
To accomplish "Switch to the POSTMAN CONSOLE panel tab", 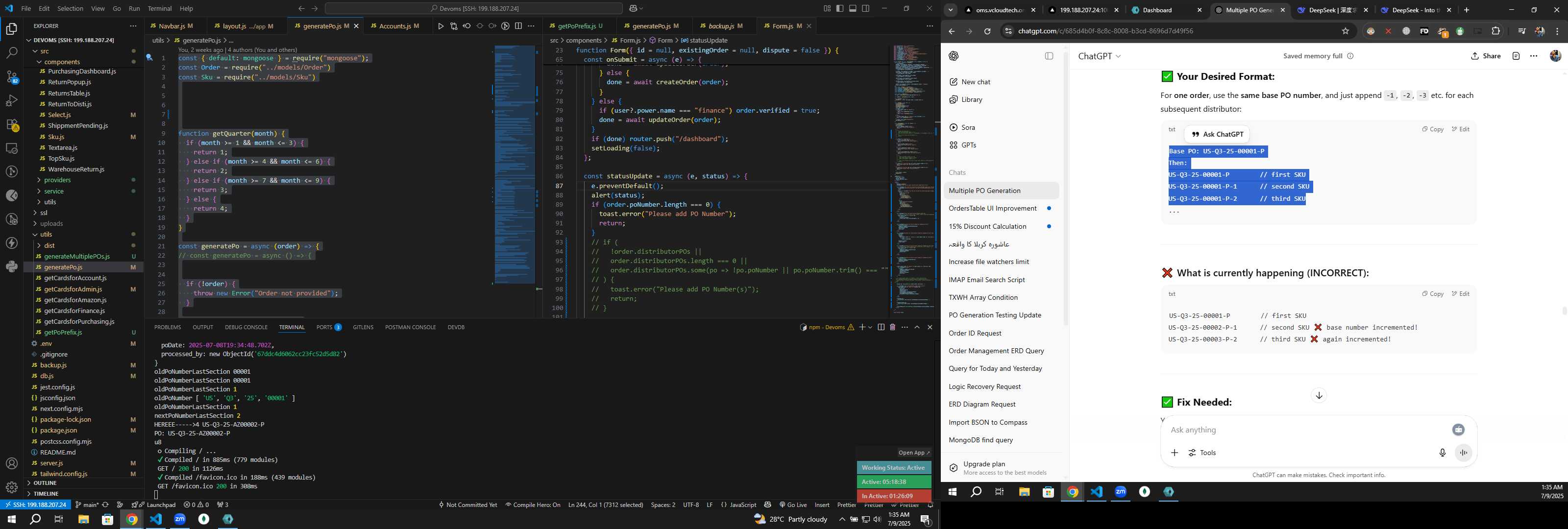I will 410,328.
